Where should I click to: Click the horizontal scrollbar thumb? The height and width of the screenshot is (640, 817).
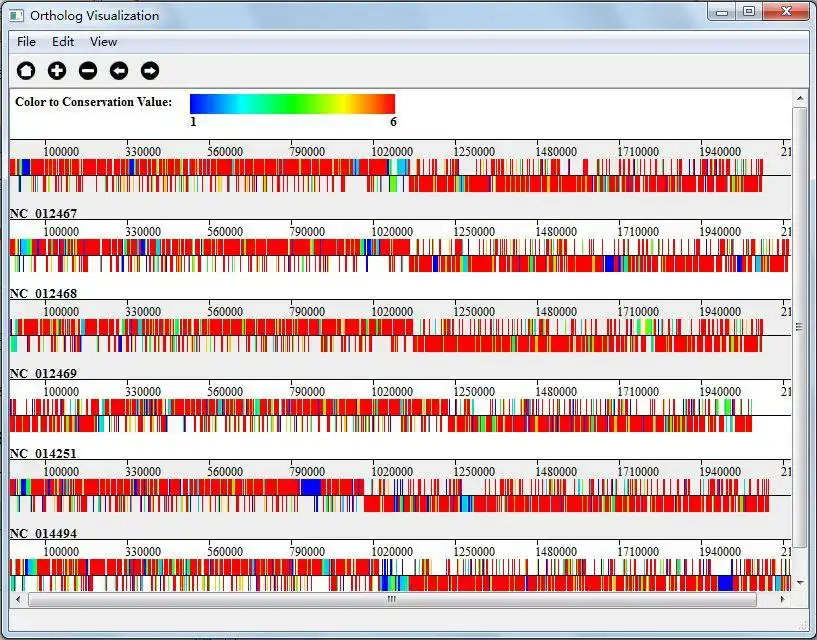coord(392,600)
